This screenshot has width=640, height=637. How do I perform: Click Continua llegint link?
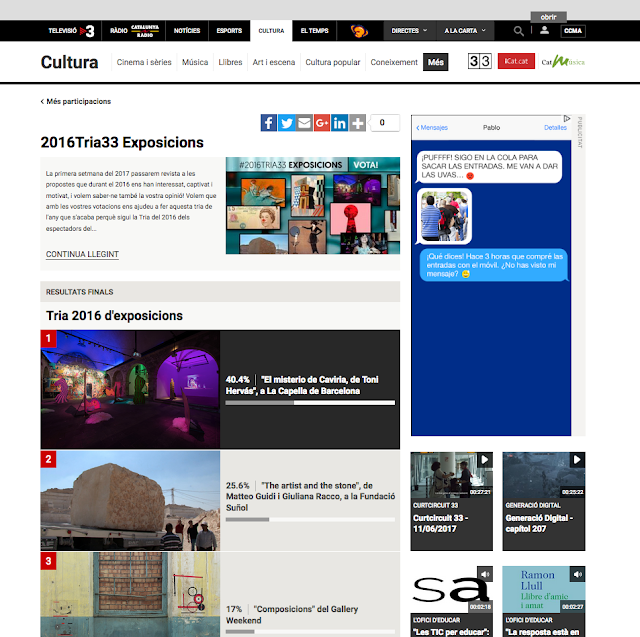[x=82, y=254]
